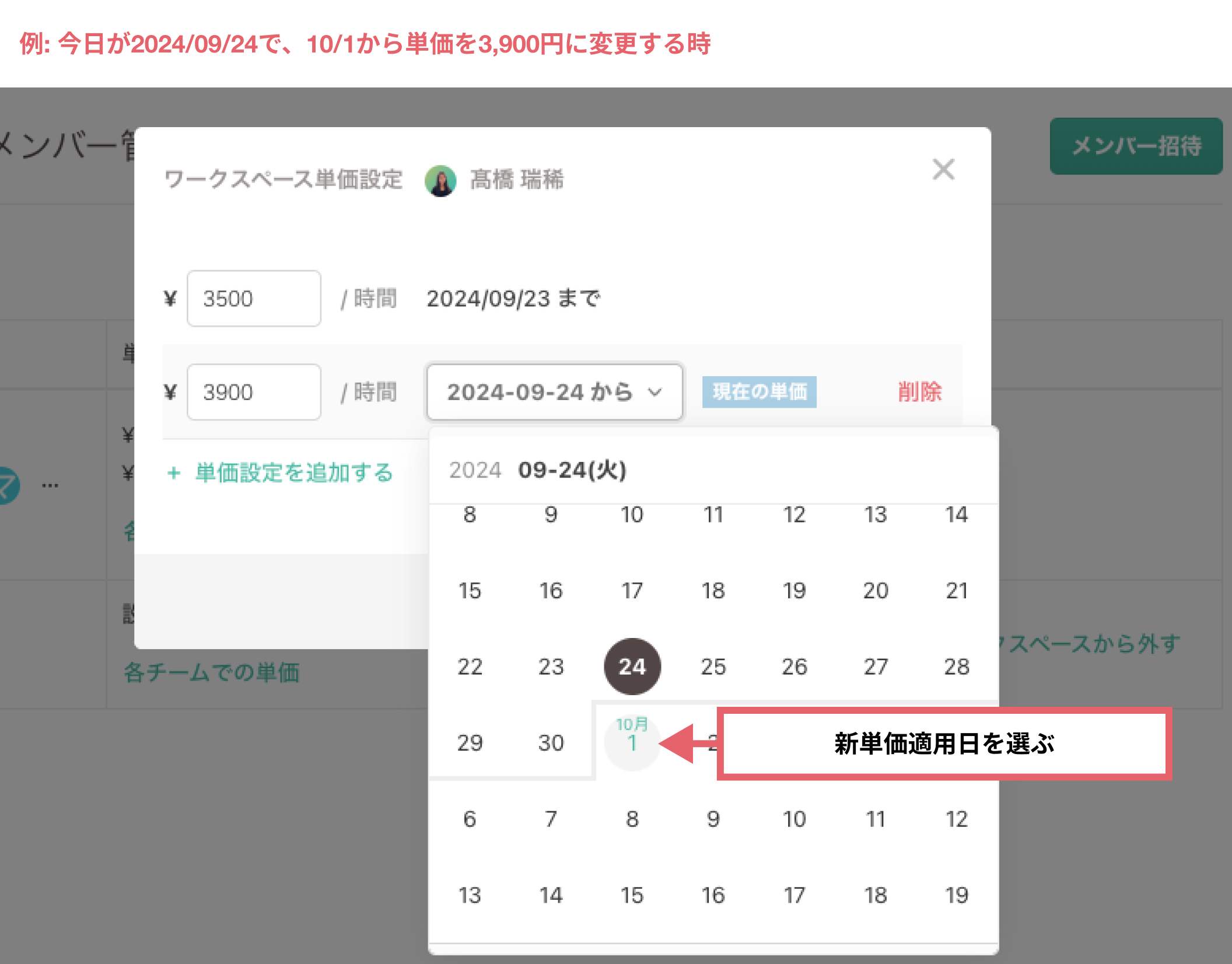Click the red 削除 delete link
This screenshot has height=964, width=1232.
[919, 392]
